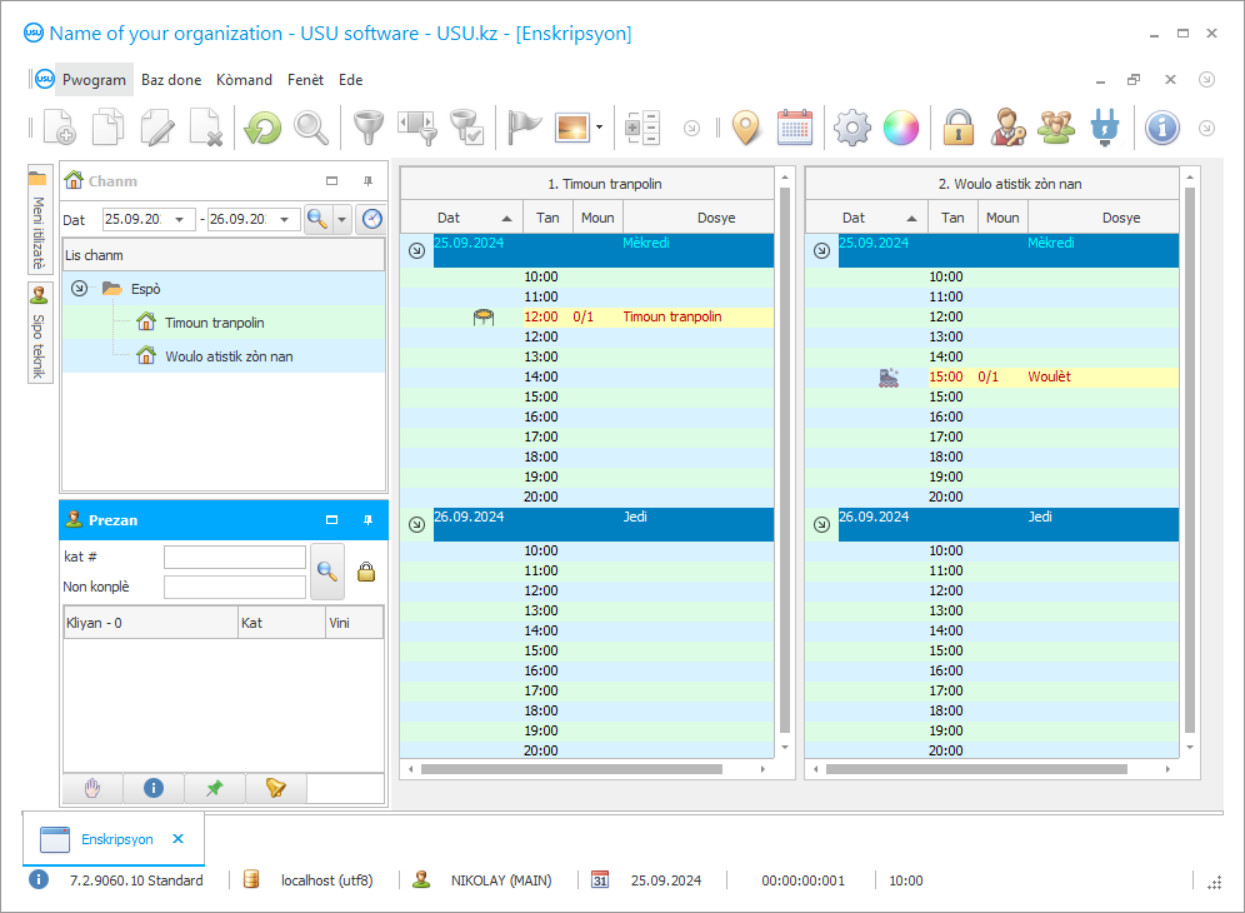Viewport: 1245px width, 913px height.
Task: Select Woulo atistik zòn nan room
Action: tap(228, 356)
